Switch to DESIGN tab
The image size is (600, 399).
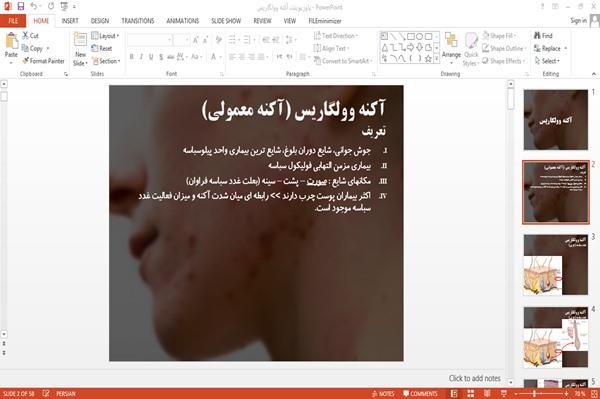pos(100,21)
